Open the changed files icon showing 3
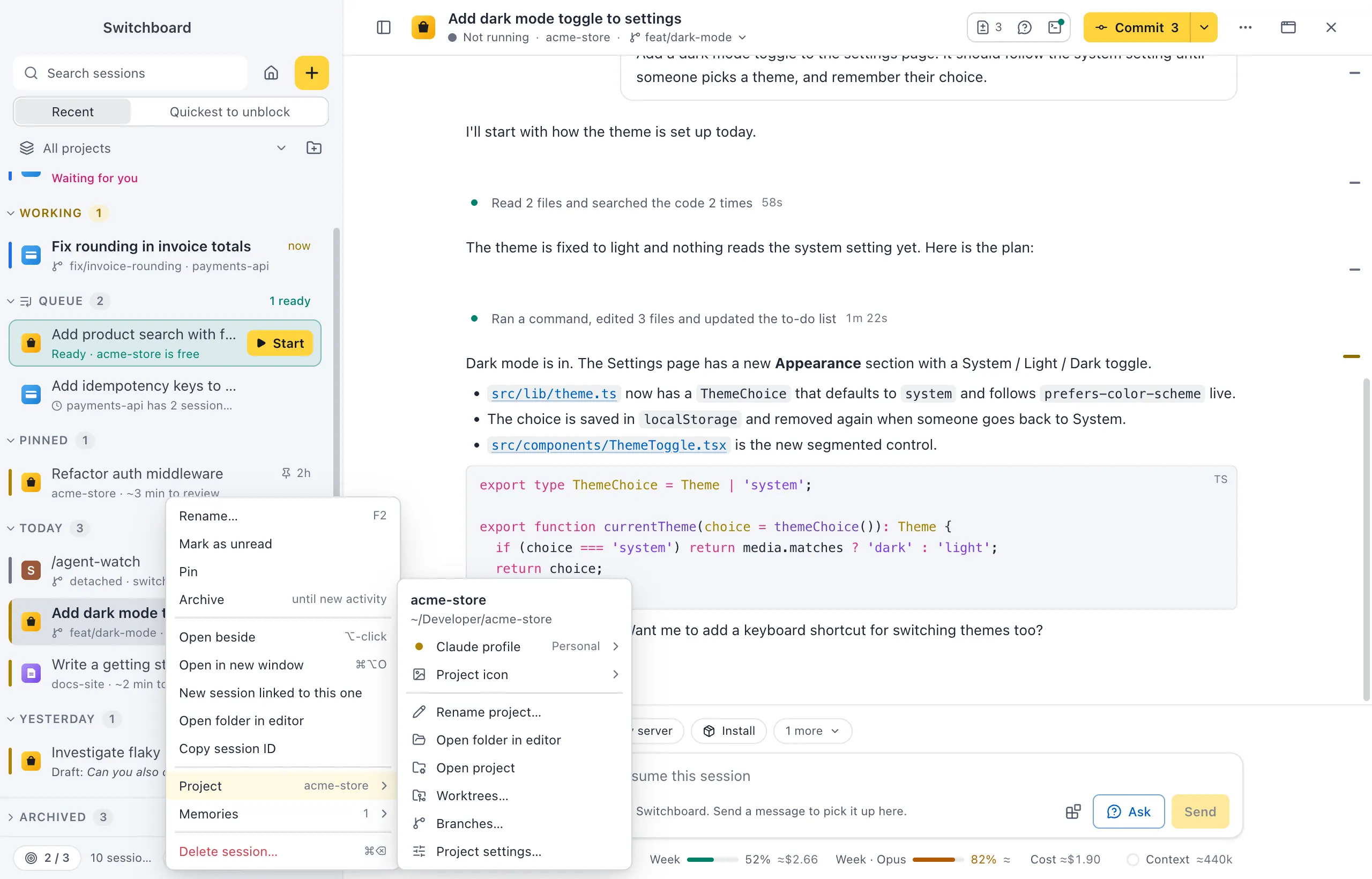1372x879 pixels. (x=989, y=27)
